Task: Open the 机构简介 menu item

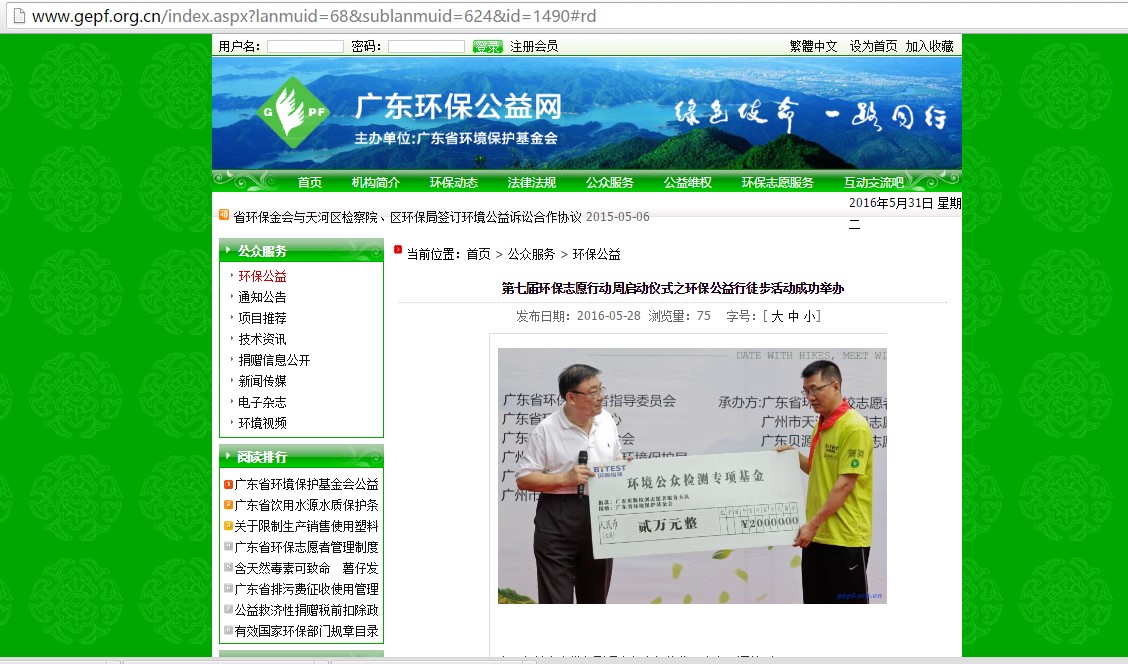Action: [376, 183]
